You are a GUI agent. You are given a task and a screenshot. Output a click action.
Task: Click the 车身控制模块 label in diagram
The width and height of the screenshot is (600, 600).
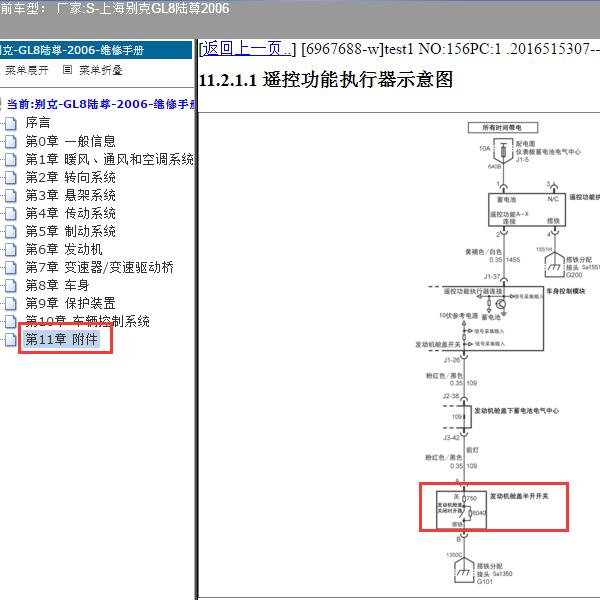(565, 291)
